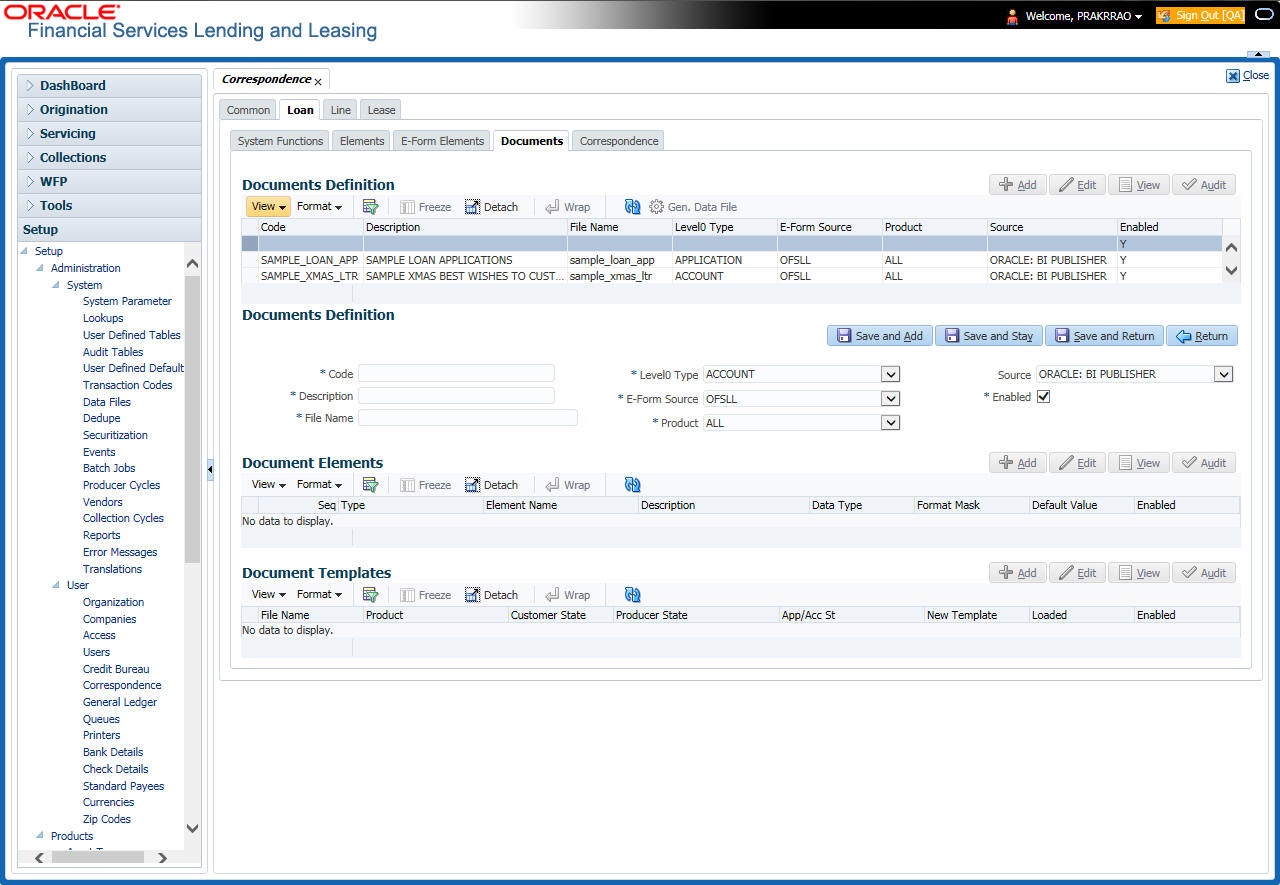Image resolution: width=1280 pixels, height=885 pixels.
Task: Select the SAMPLE_XMAS_LTR table row
Action: click(x=731, y=276)
